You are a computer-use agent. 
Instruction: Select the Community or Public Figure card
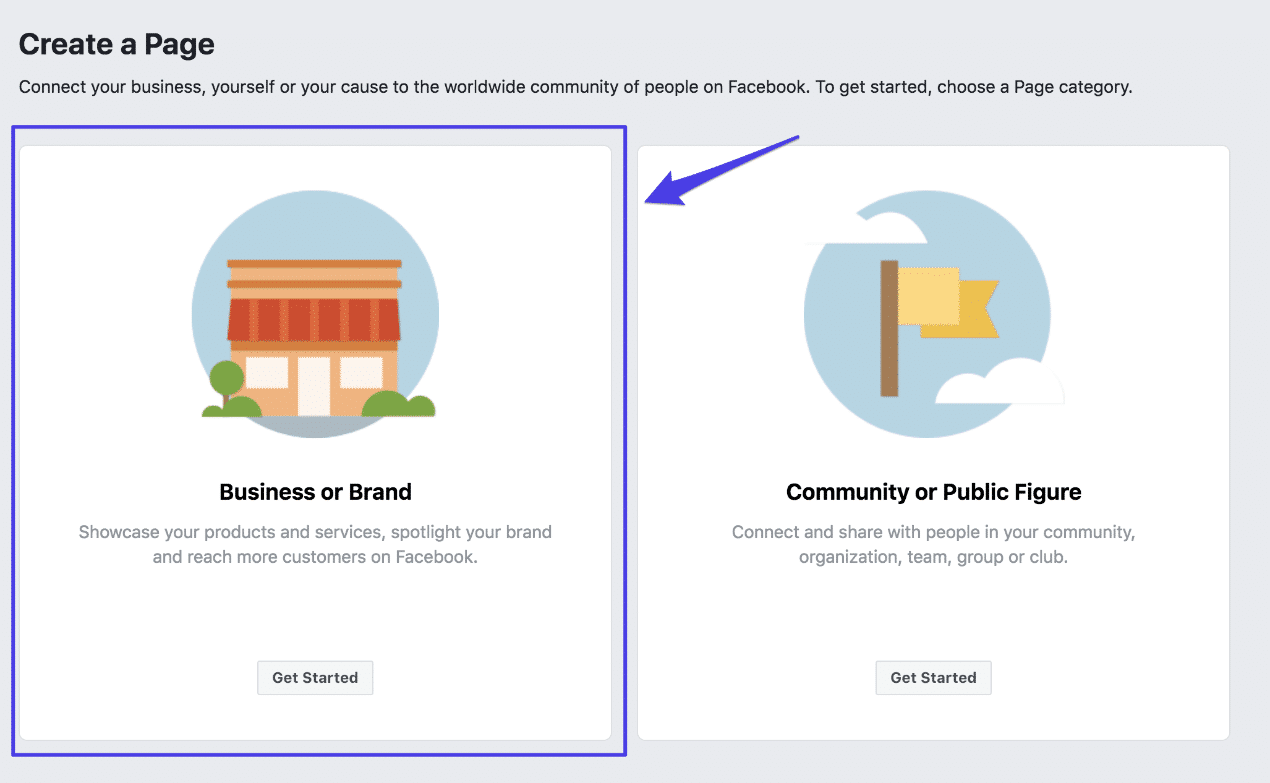point(933,440)
